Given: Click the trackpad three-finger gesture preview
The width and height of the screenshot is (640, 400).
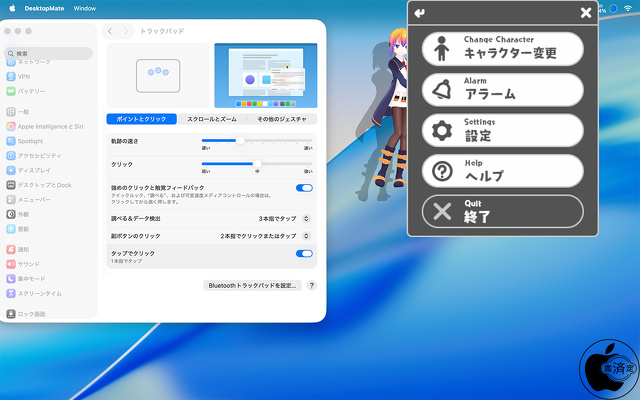Looking at the screenshot, I should [158, 76].
